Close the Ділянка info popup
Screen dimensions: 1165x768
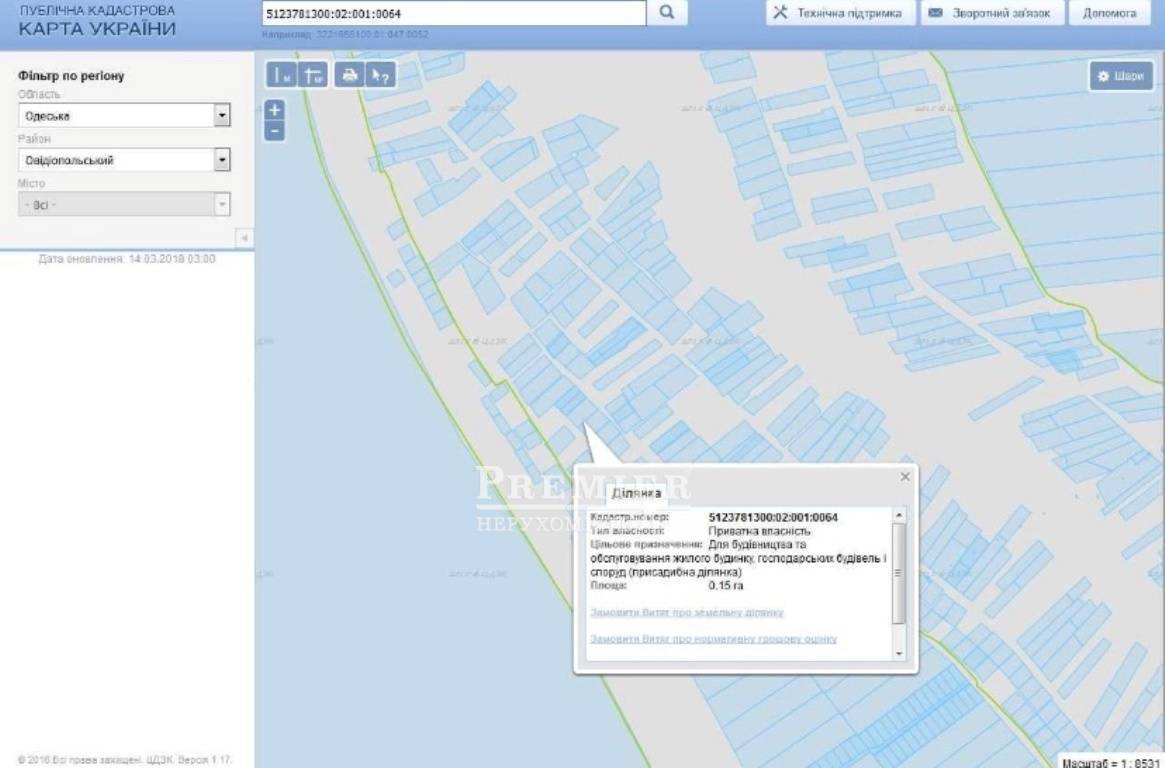tap(905, 477)
